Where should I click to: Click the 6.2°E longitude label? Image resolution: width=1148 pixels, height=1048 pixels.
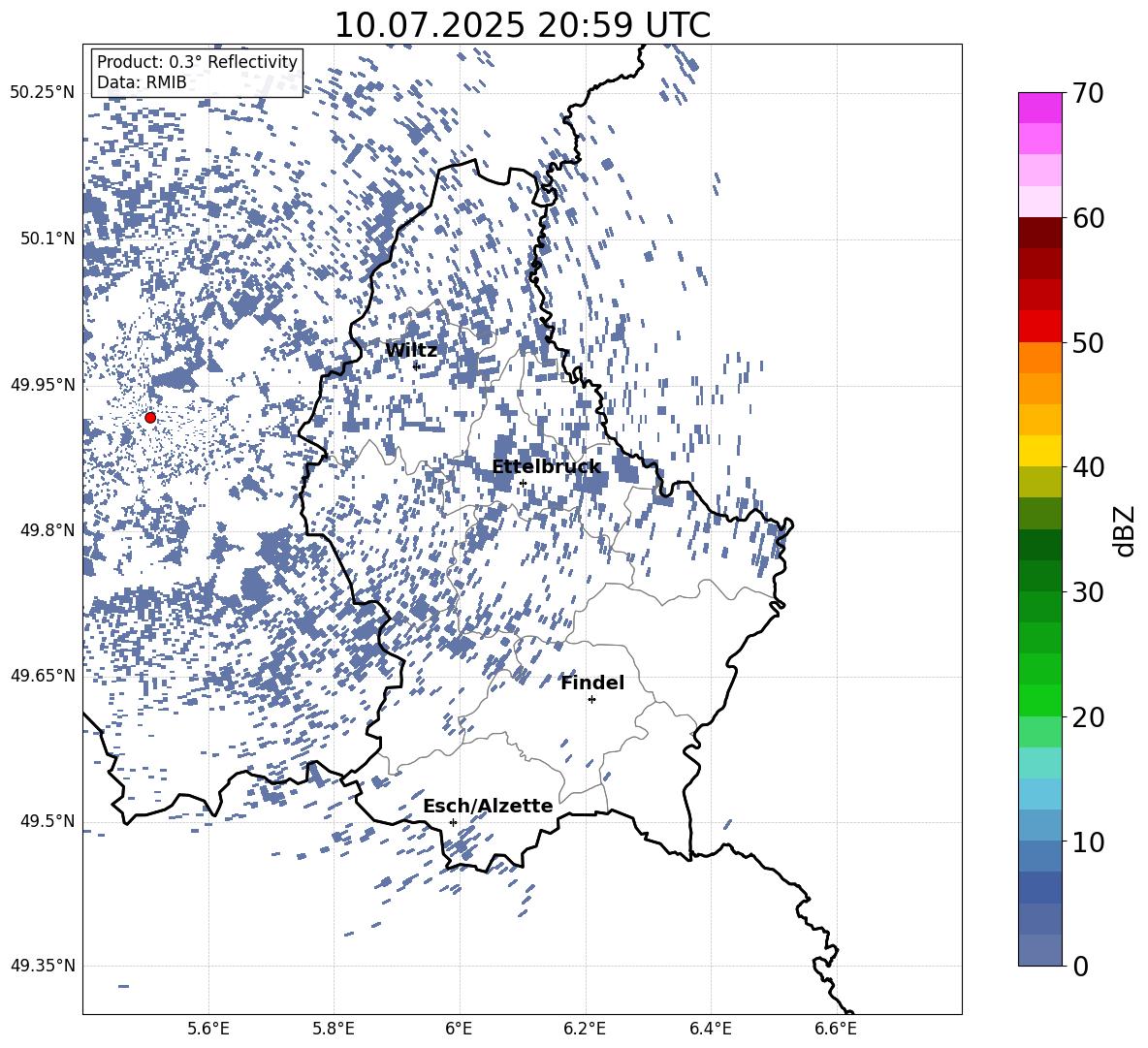click(x=585, y=1029)
